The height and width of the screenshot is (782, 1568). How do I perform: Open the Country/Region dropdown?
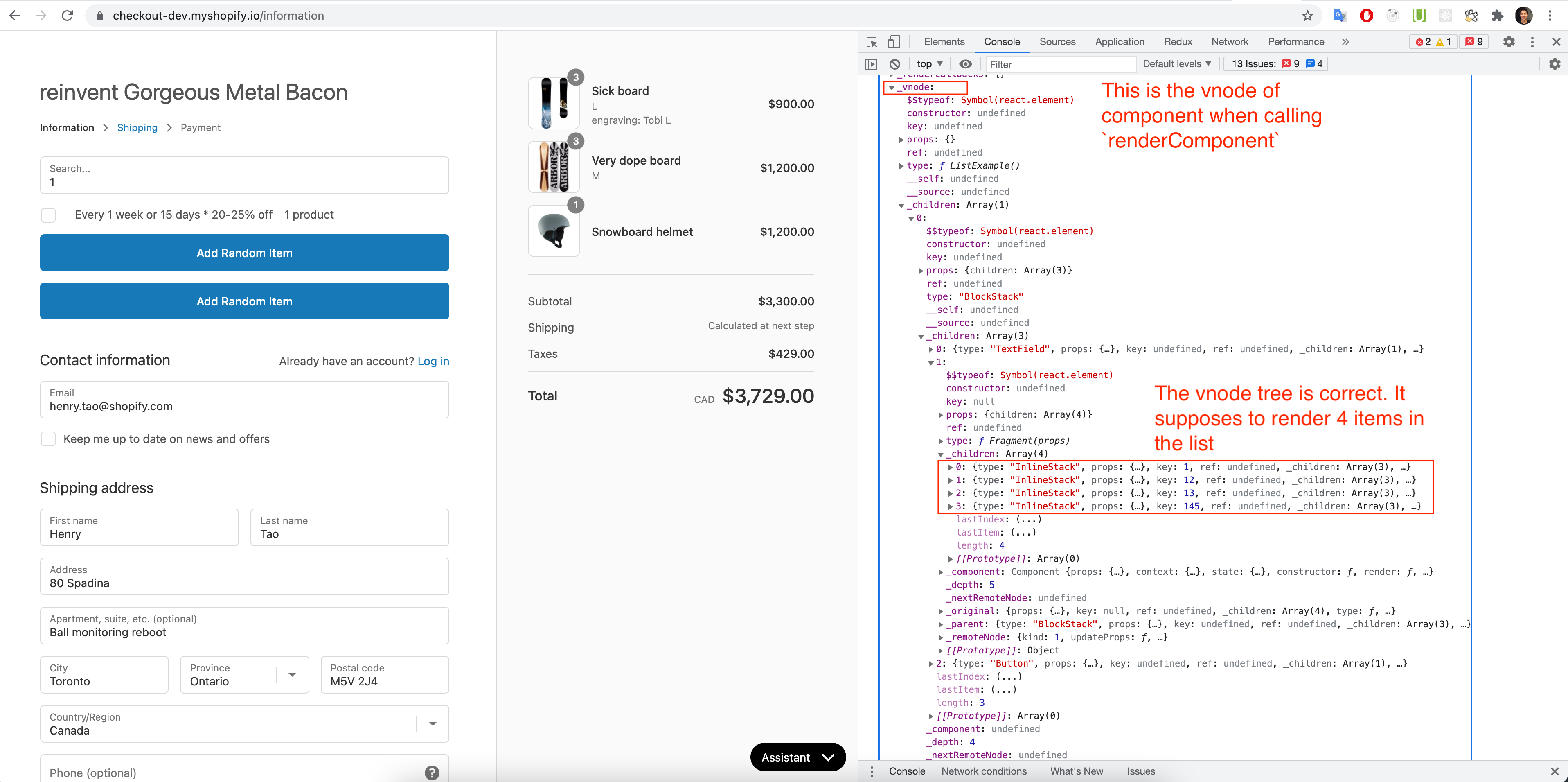432,723
